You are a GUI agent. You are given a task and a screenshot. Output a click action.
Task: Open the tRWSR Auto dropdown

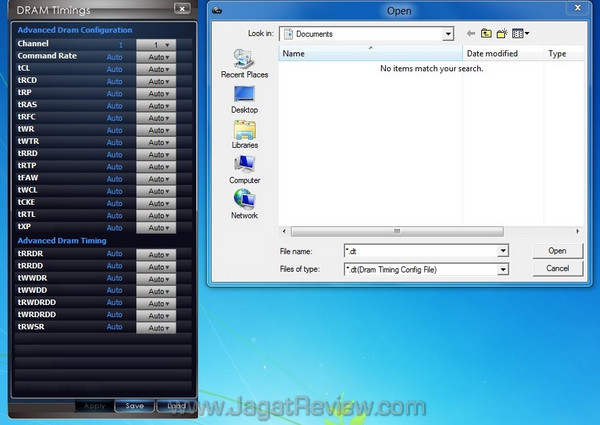pyautogui.click(x=156, y=328)
